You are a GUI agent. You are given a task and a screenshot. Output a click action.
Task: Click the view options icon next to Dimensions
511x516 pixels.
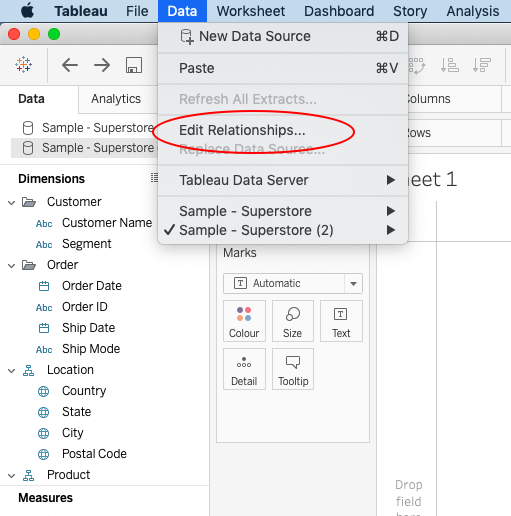pos(154,178)
